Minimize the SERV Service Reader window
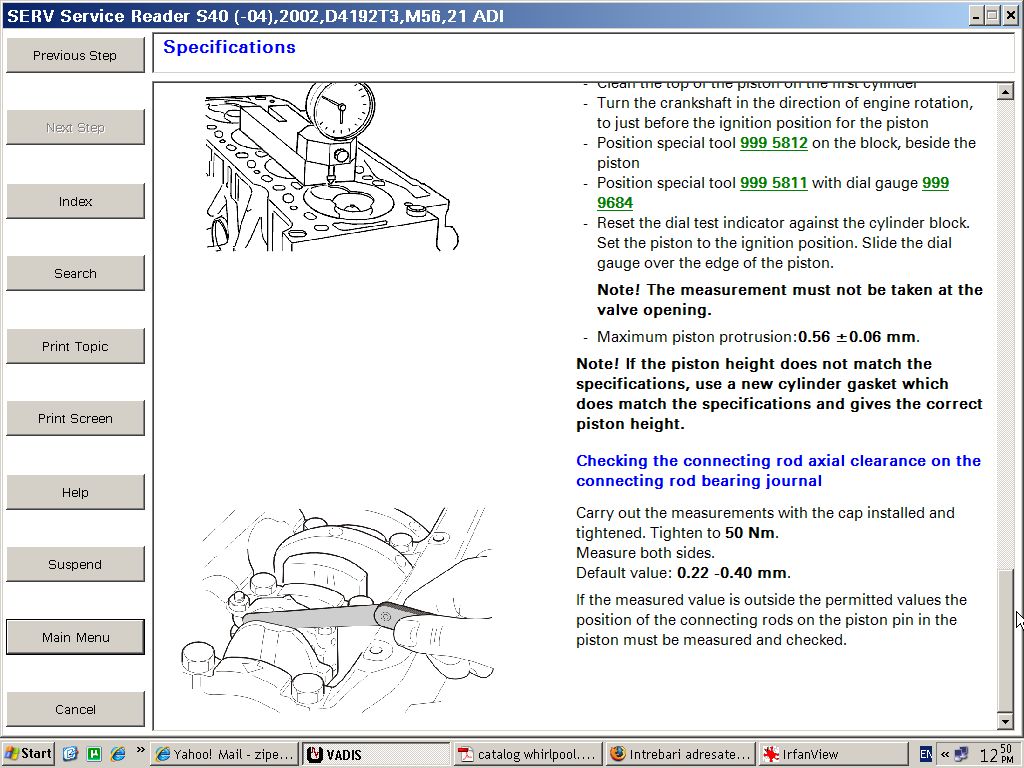The height and width of the screenshot is (768, 1024). tap(976, 16)
